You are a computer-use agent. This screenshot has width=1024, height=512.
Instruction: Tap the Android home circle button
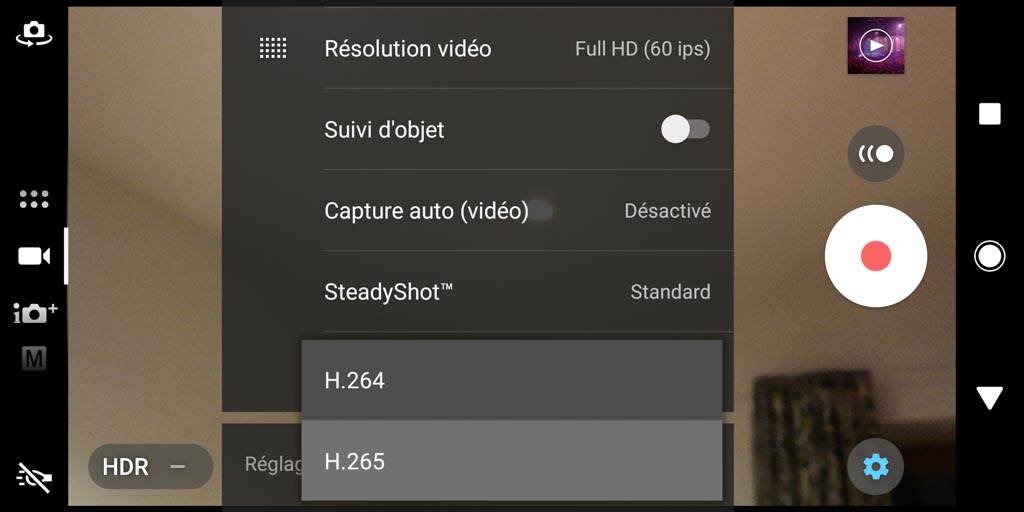(989, 256)
